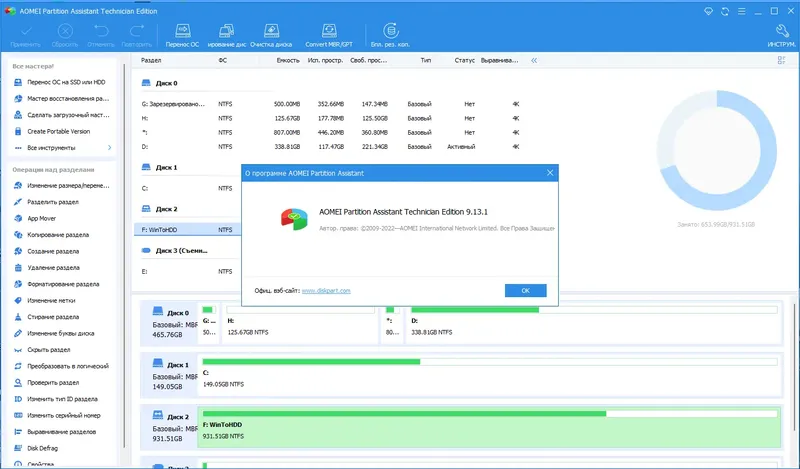Select C: 149.05GB NTFS block in disk map
The image size is (800, 469).
pos(489,374)
